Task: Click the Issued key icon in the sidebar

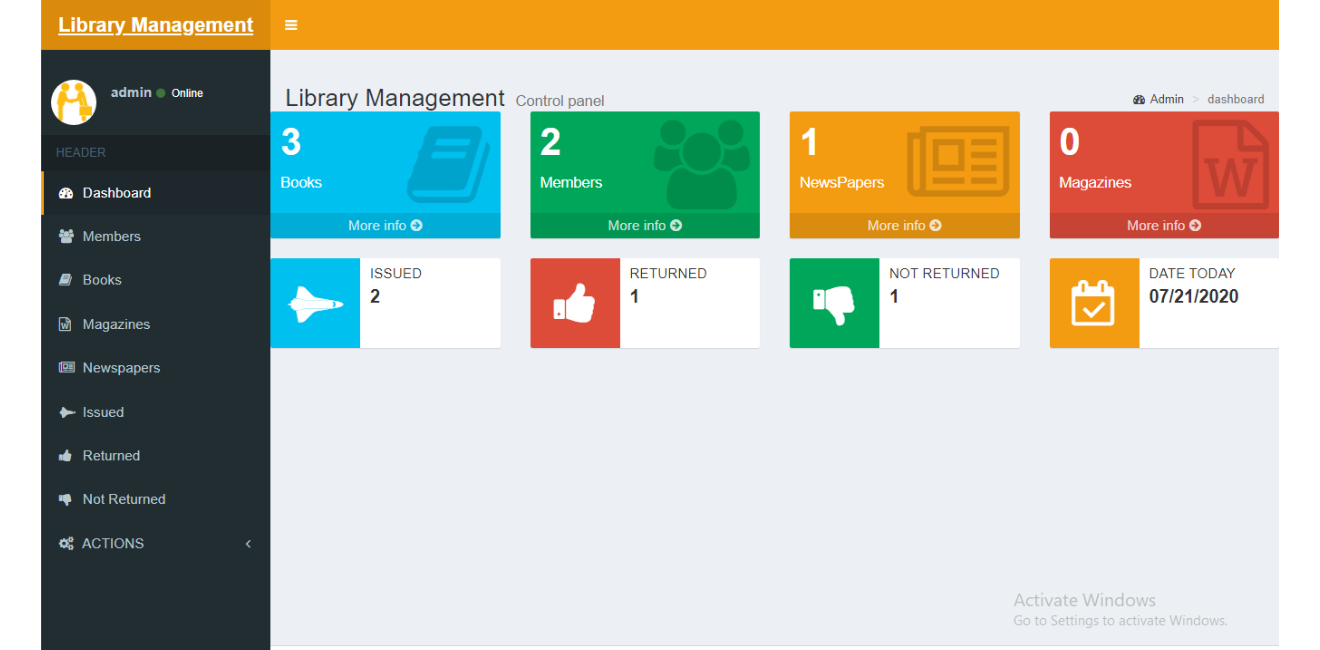Action: coord(66,412)
